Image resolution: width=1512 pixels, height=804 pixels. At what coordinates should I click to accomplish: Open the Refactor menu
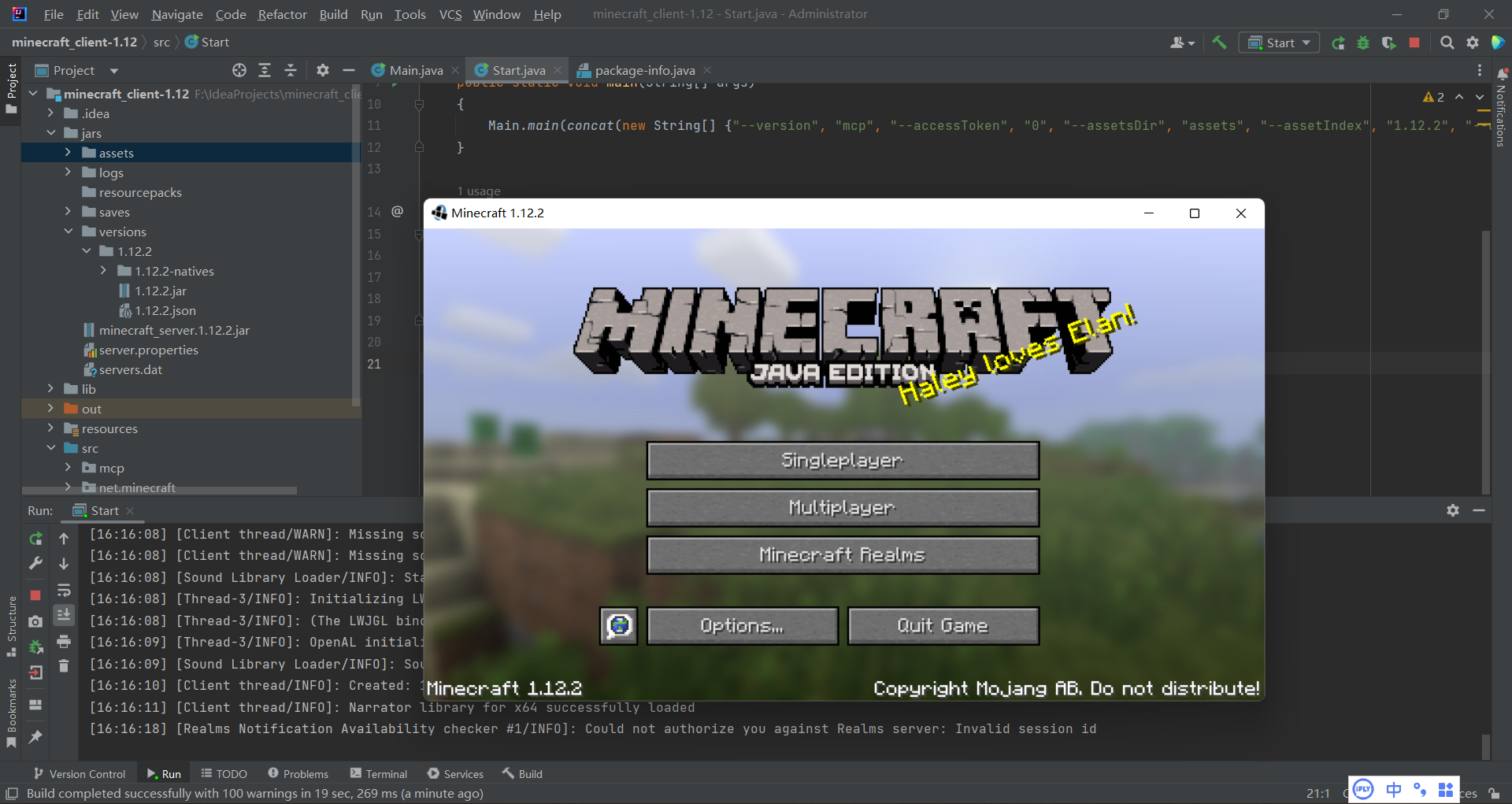coord(282,14)
